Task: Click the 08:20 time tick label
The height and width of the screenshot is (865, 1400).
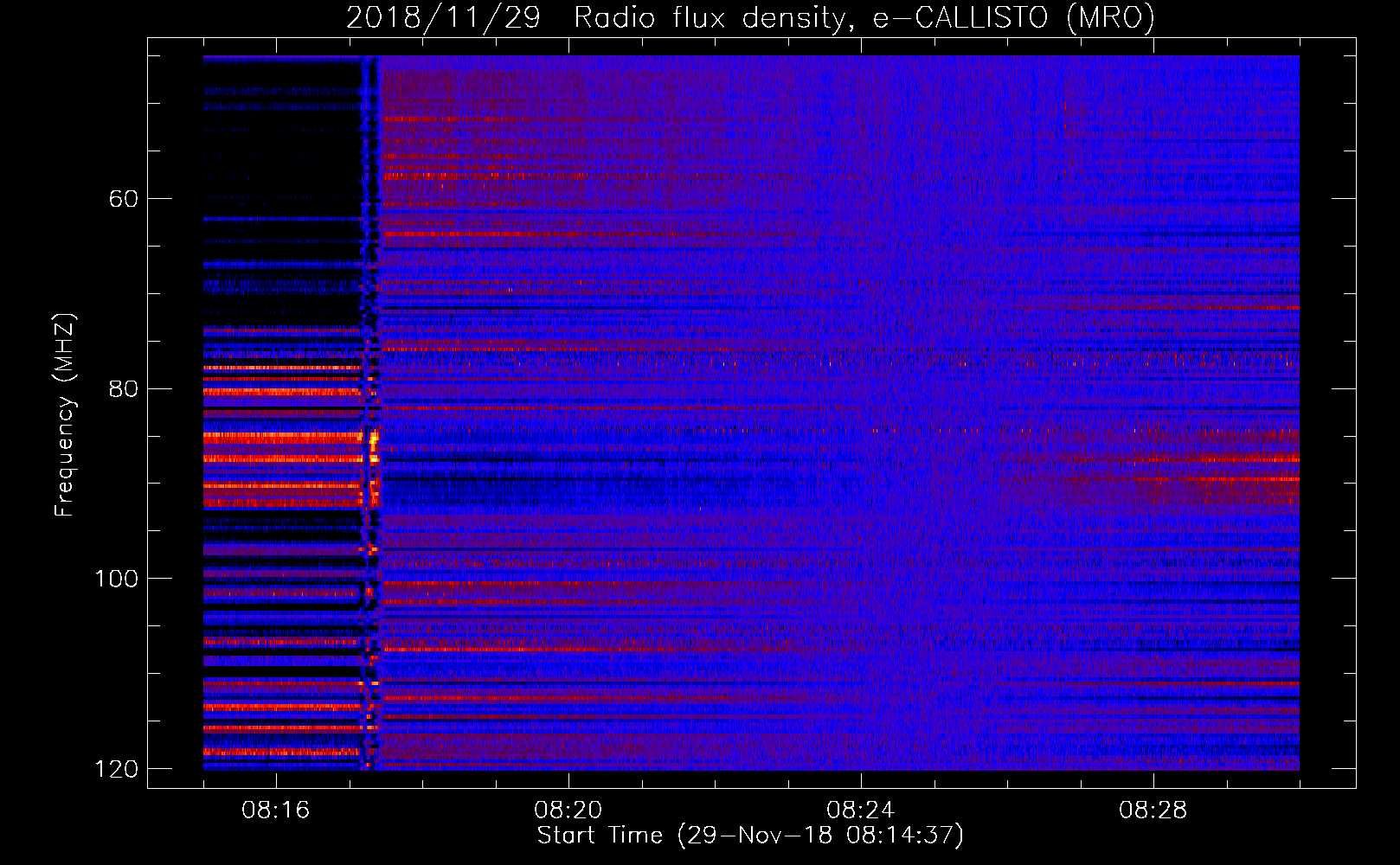Action: [x=568, y=811]
